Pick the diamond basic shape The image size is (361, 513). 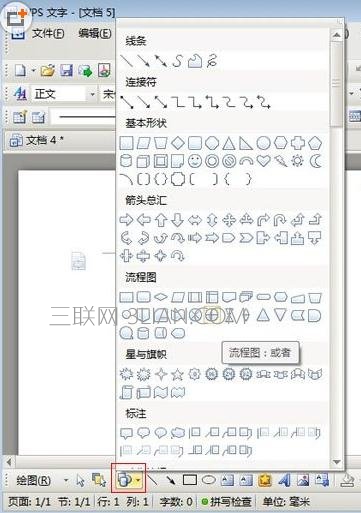[x=178, y=143]
